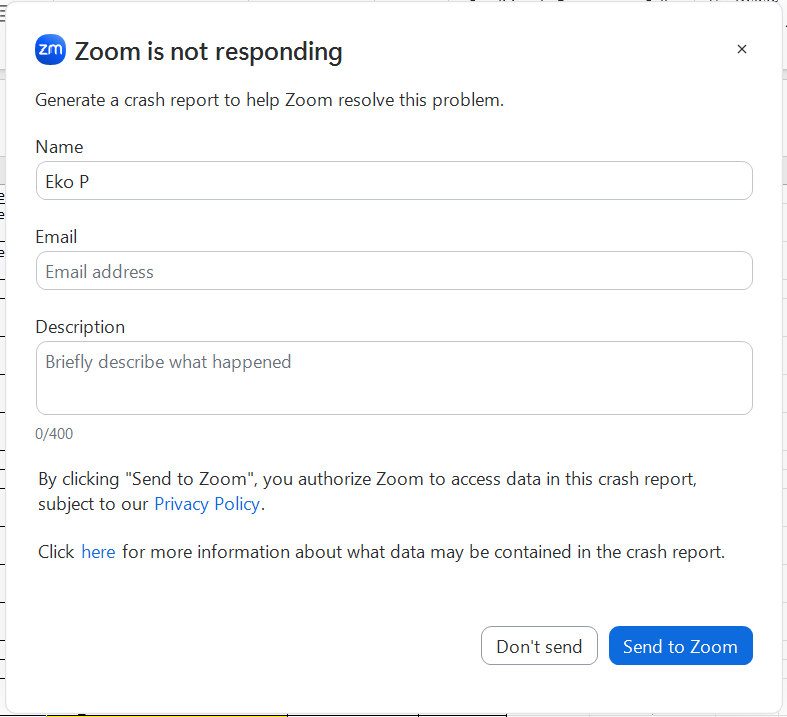Click into the Email address field

pos(394,271)
